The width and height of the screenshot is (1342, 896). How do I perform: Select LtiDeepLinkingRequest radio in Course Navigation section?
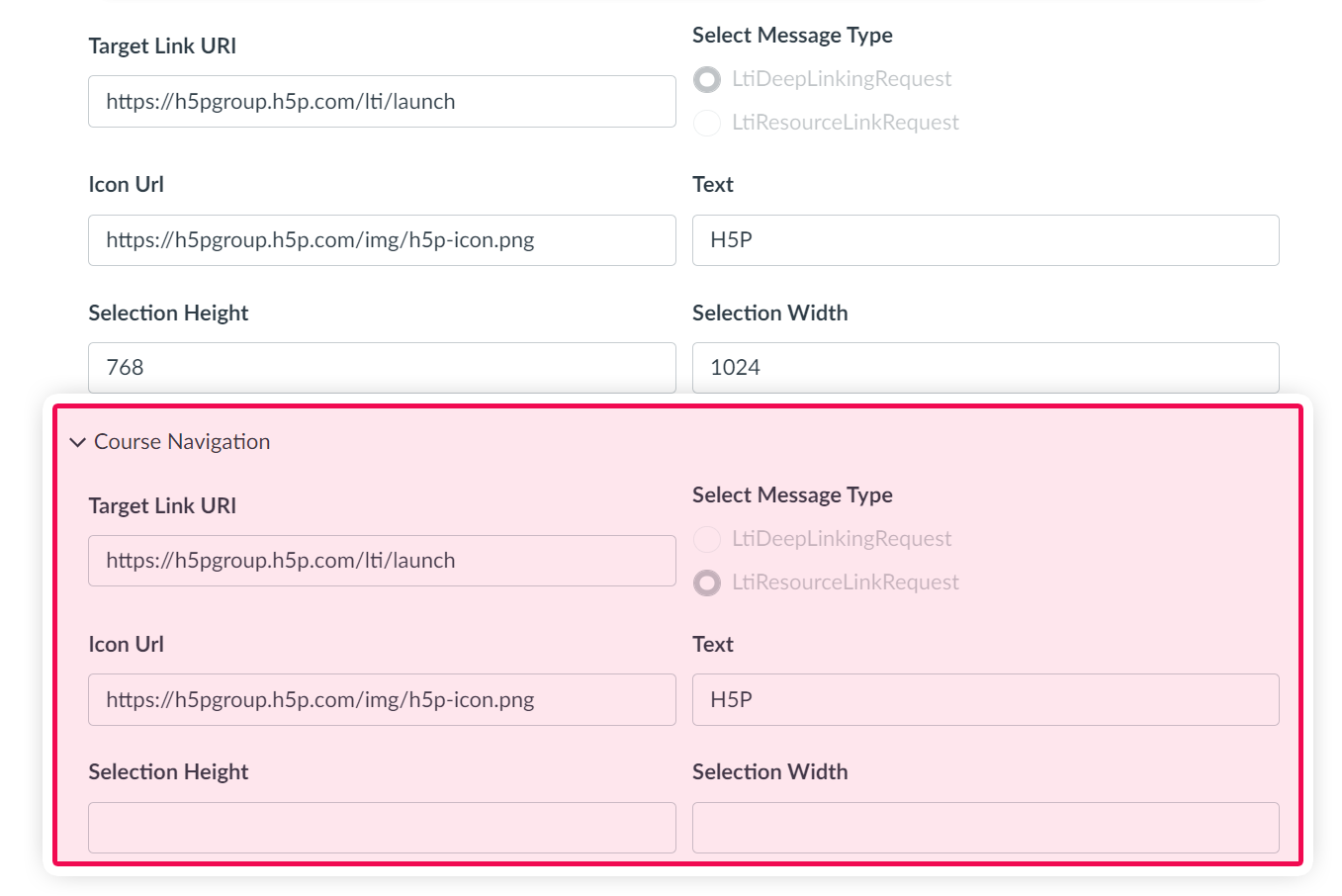(x=707, y=539)
